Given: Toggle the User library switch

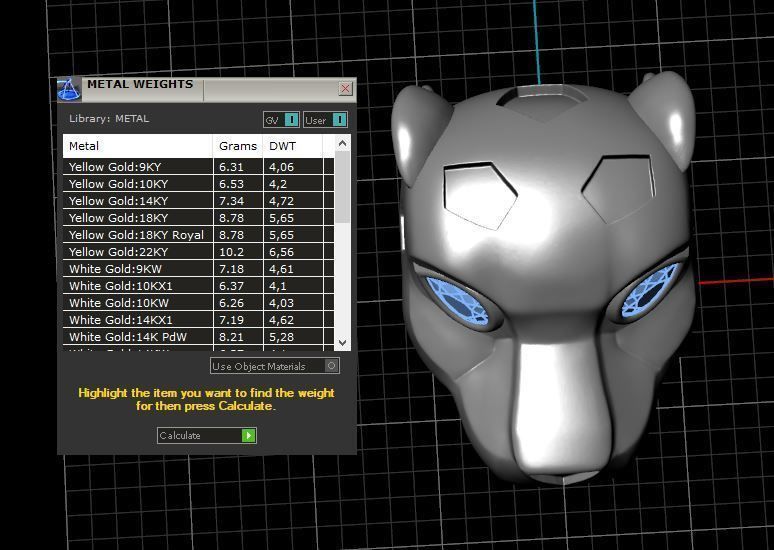Looking at the screenshot, I should click(325, 120).
